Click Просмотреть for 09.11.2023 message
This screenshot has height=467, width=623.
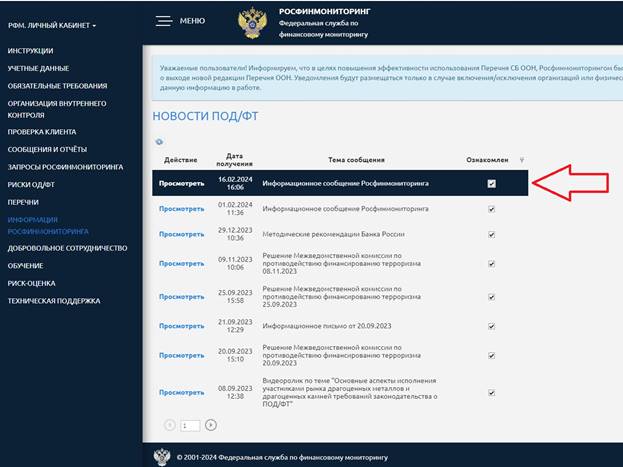182,264
